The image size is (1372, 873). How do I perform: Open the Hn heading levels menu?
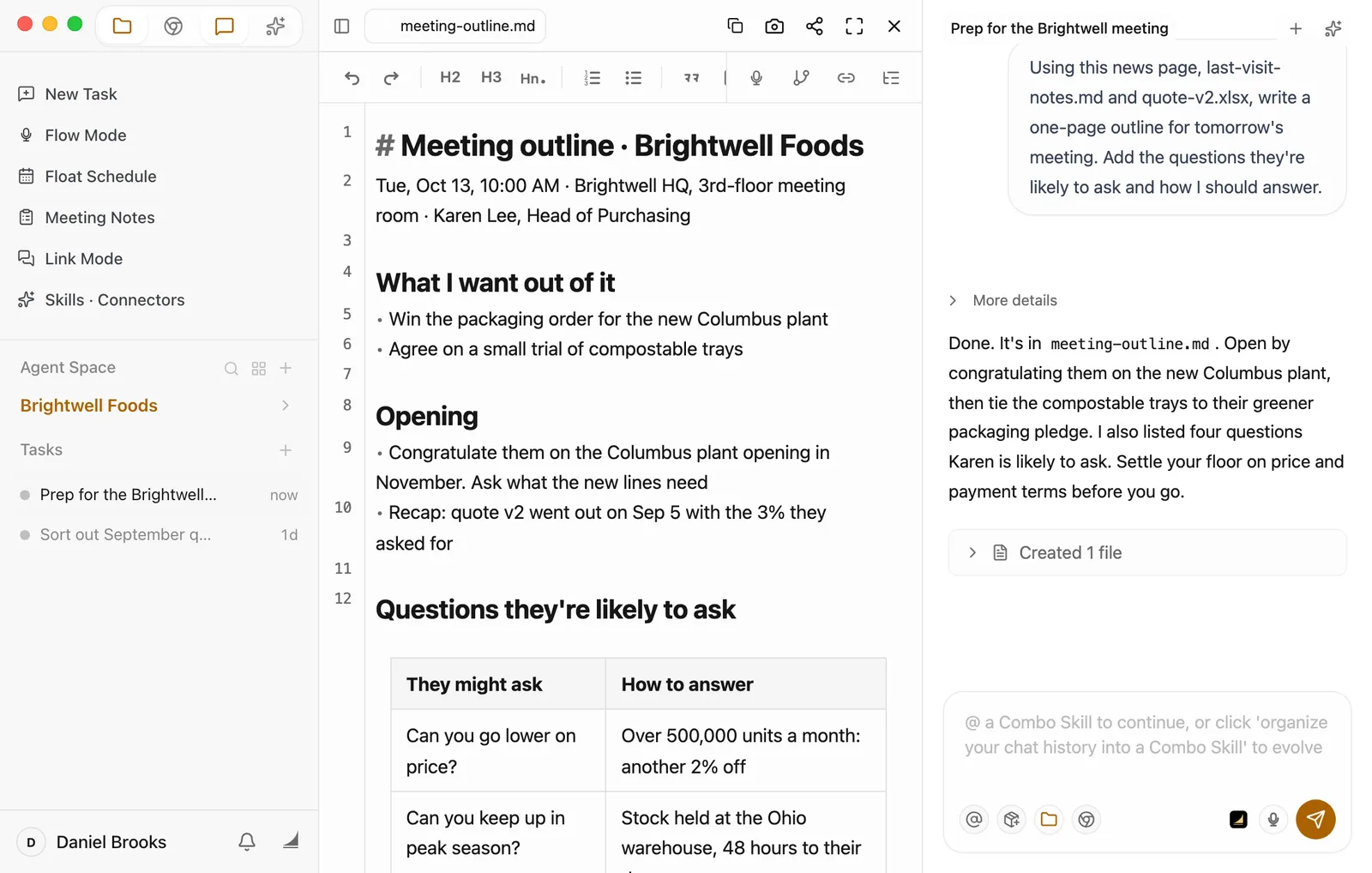[533, 78]
